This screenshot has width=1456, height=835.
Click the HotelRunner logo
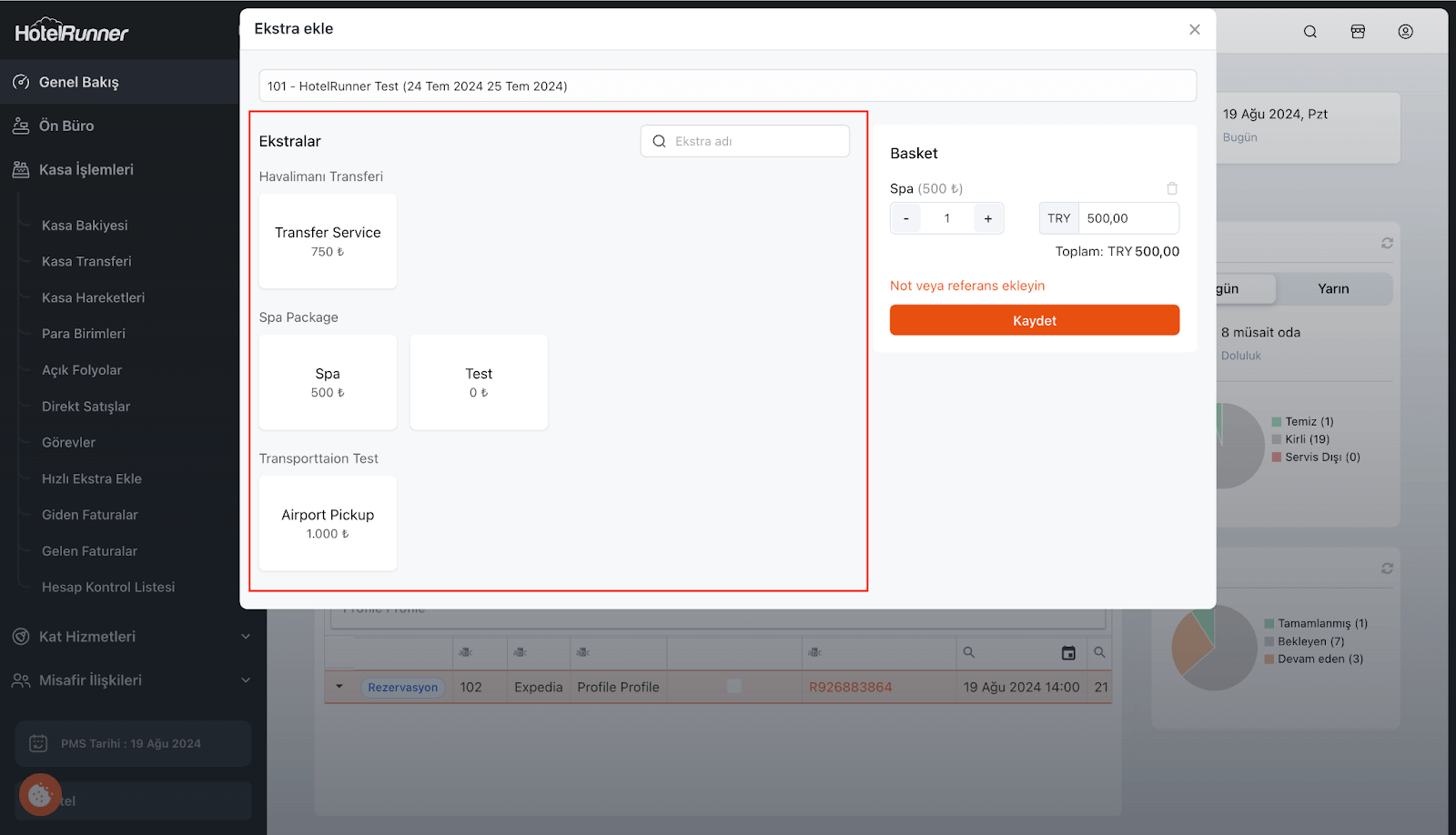click(x=72, y=33)
